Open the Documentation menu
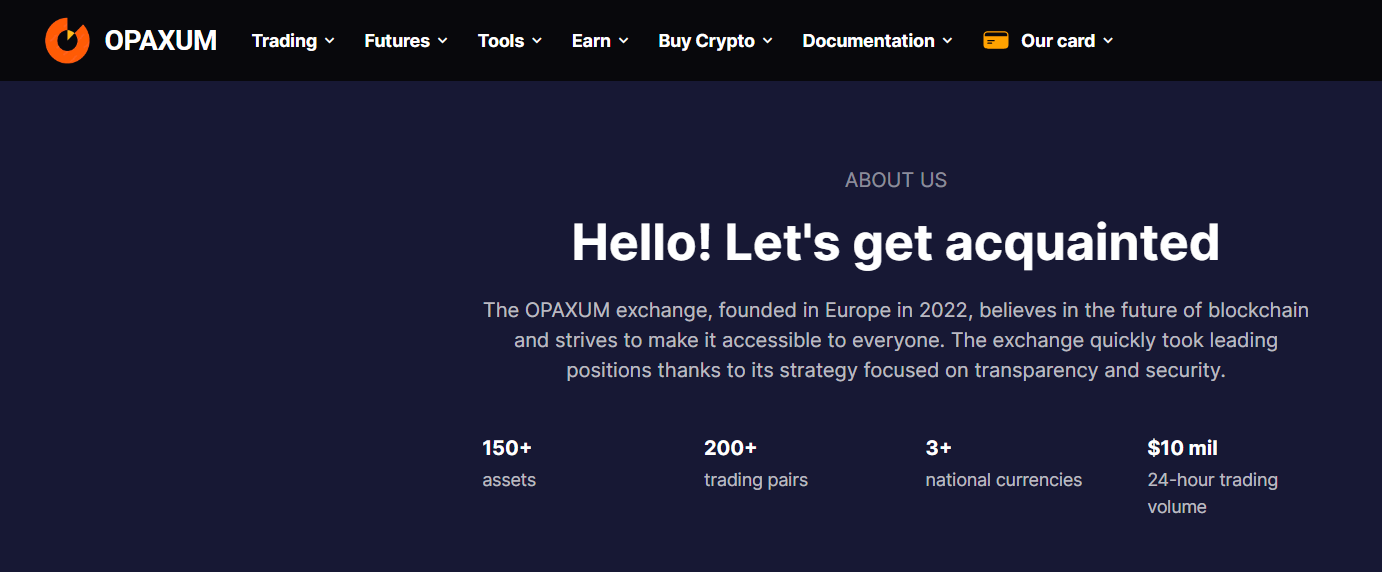The image size is (1382, 572). point(878,41)
